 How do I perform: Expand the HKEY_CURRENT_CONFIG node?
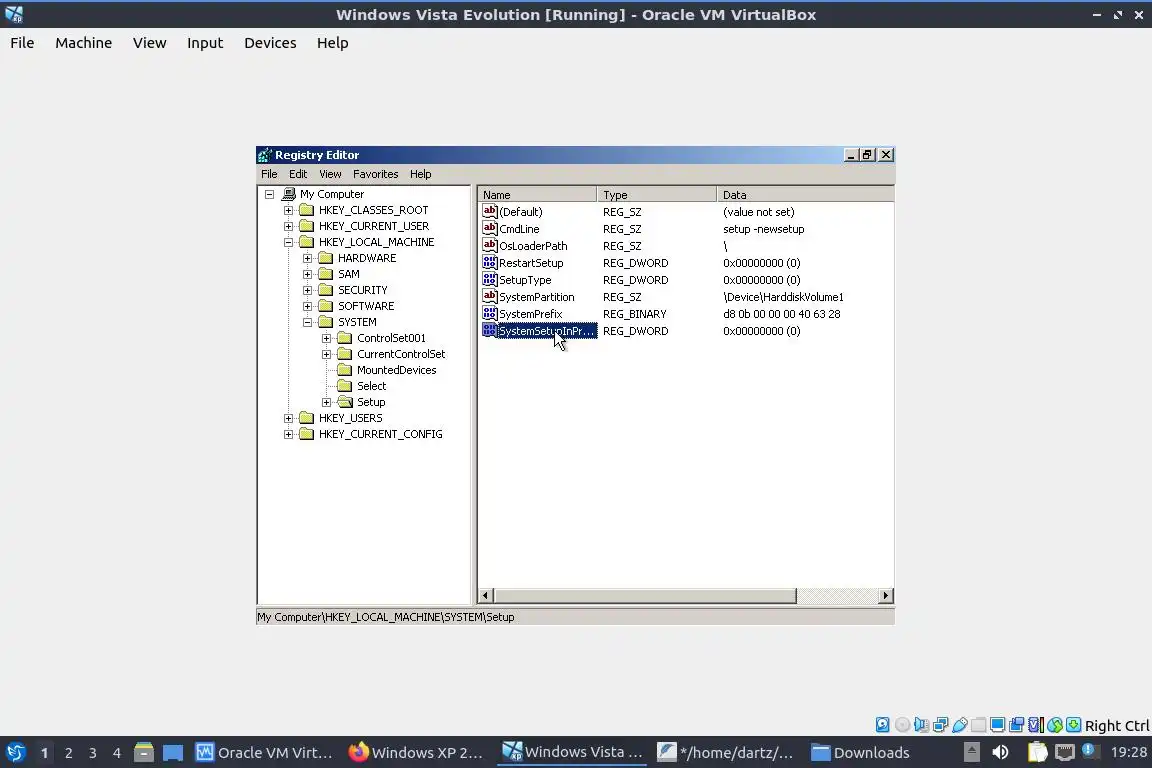point(289,434)
